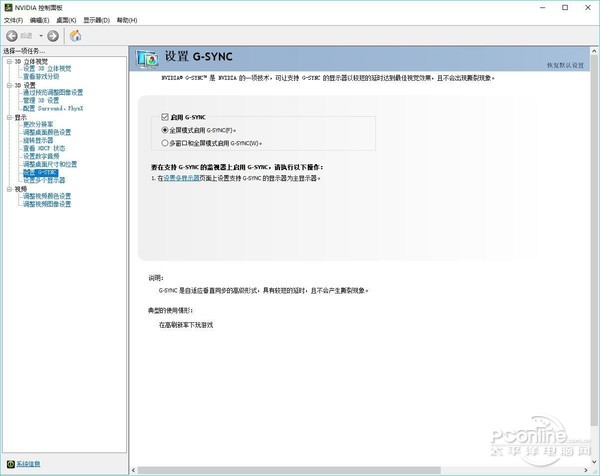This screenshot has width=600, height=476.
Task: Open the 系统信息 link
Action: (x=28, y=464)
